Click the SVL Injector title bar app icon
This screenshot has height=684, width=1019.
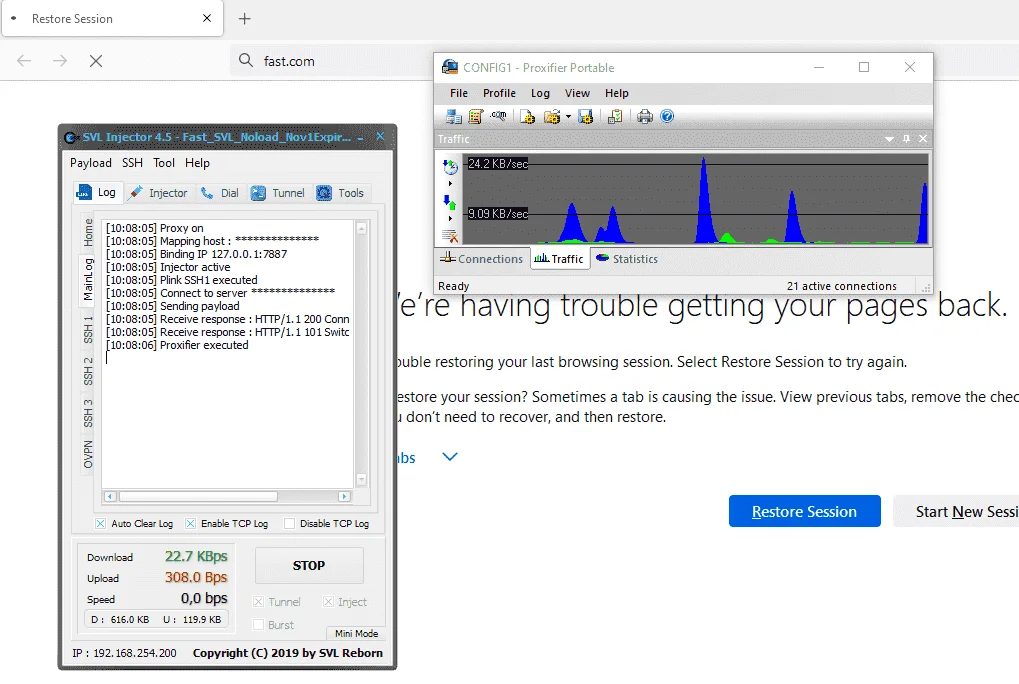(x=71, y=138)
